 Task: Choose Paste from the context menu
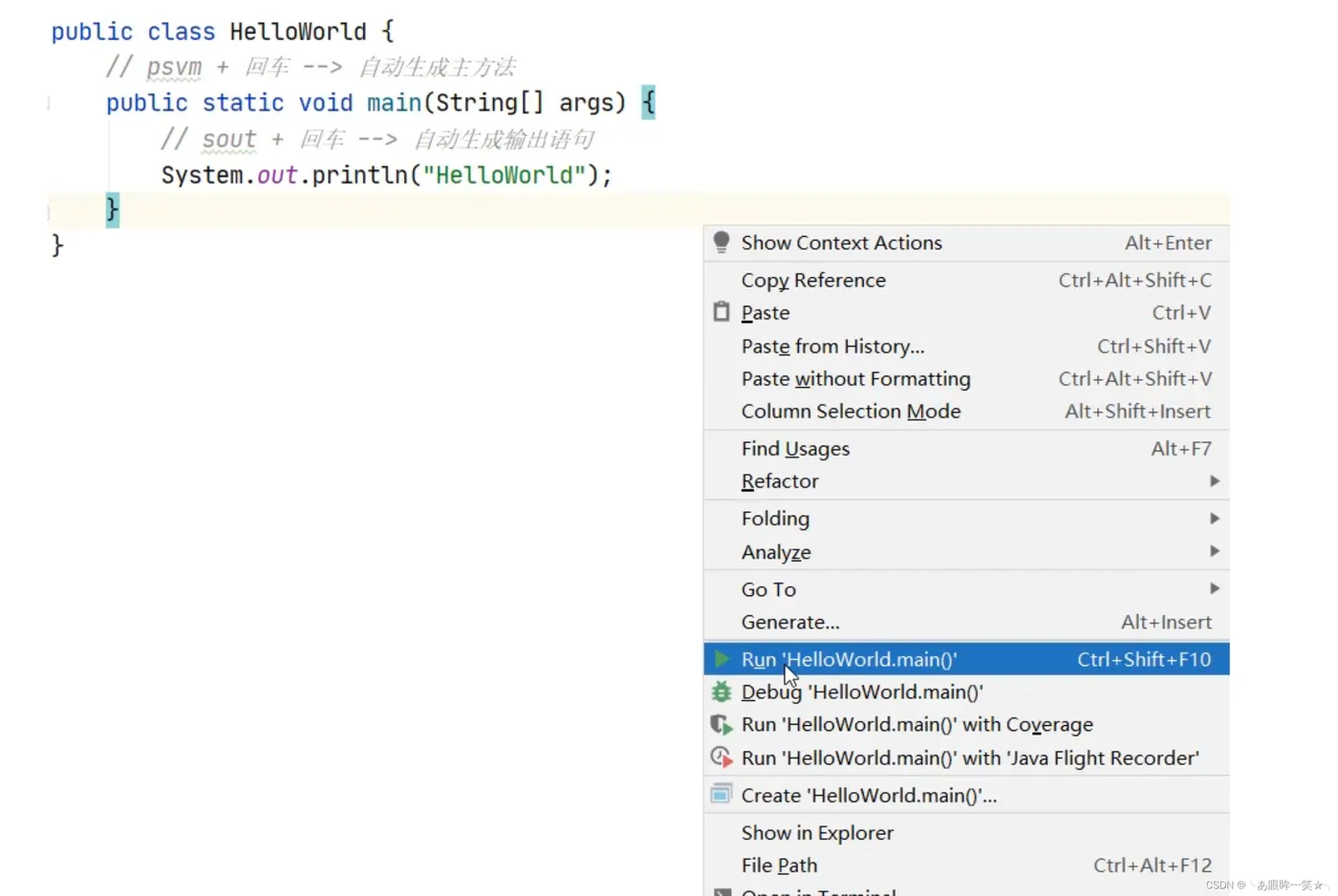(x=966, y=312)
